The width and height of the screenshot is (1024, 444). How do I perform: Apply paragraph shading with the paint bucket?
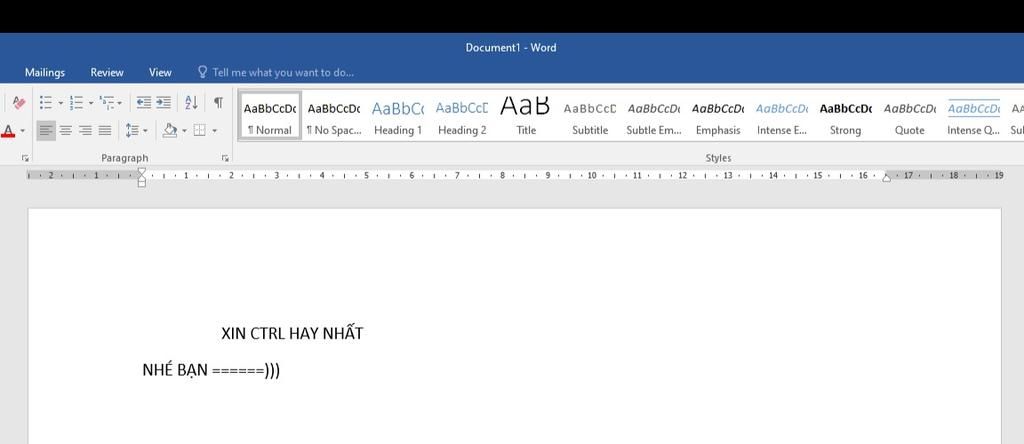[x=170, y=131]
